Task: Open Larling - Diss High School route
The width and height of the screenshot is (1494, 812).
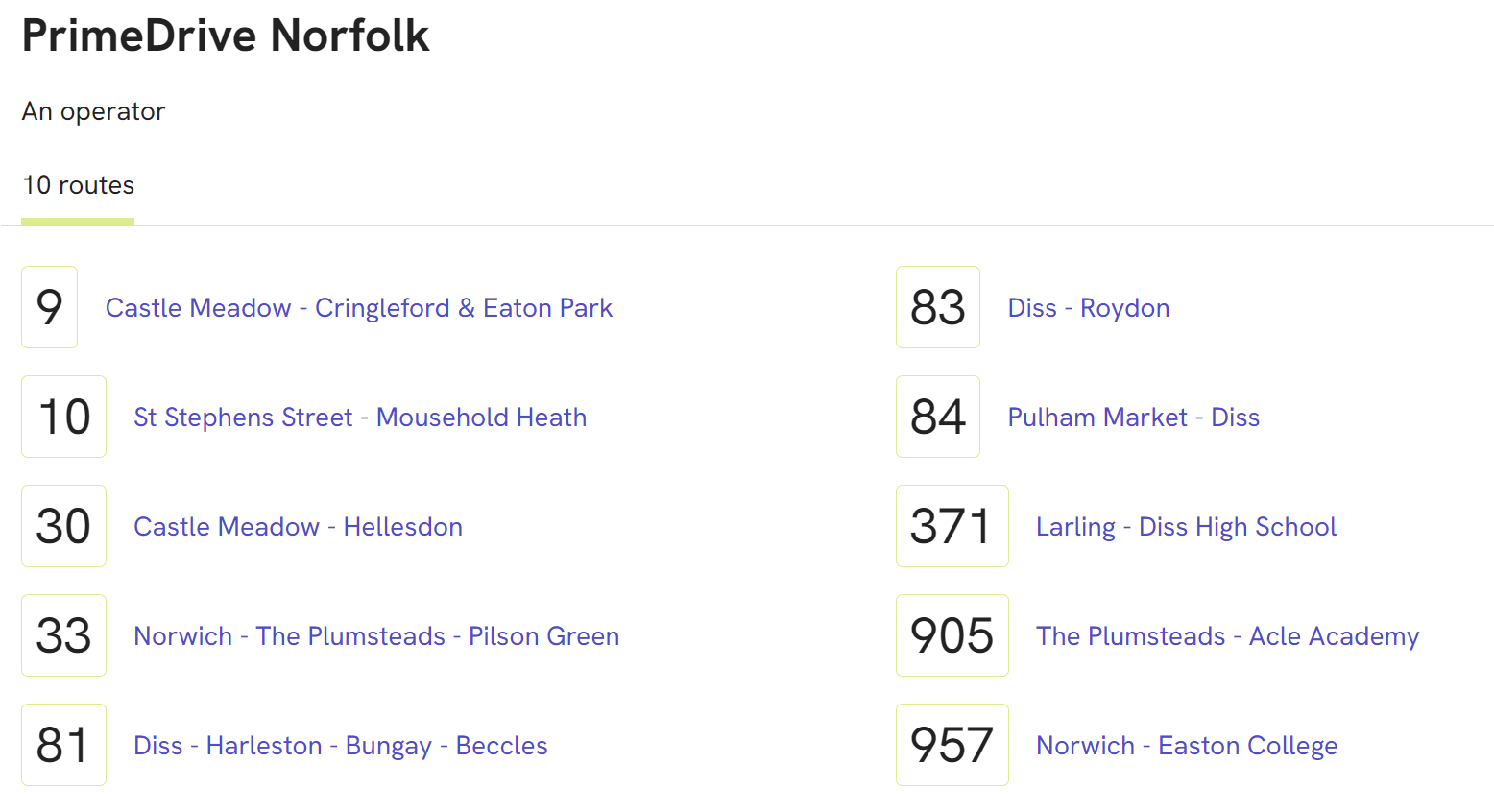Action: pyautogui.click(x=1186, y=527)
